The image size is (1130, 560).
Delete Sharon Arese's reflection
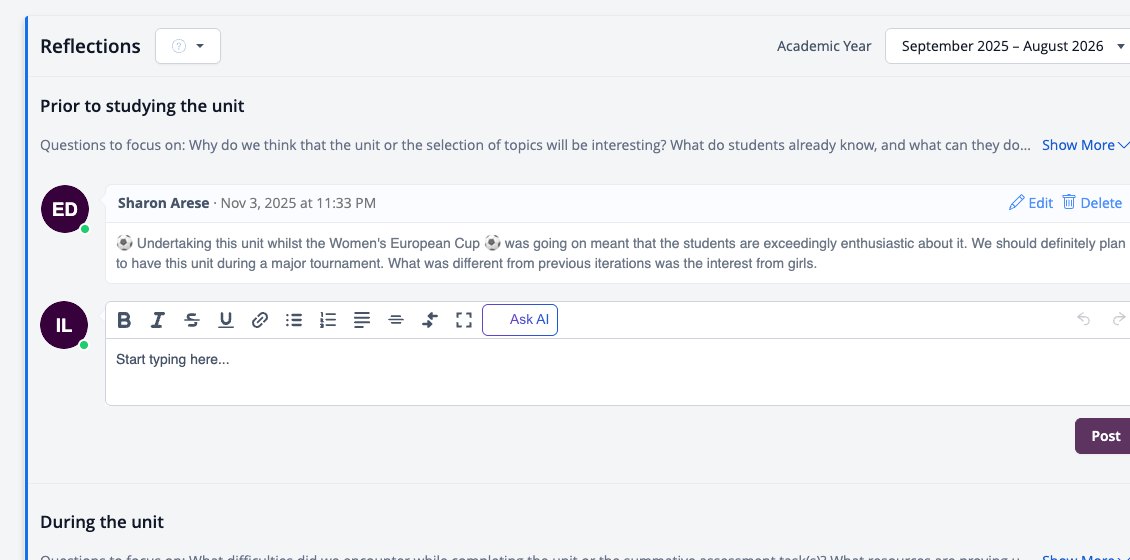pos(1092,203)
